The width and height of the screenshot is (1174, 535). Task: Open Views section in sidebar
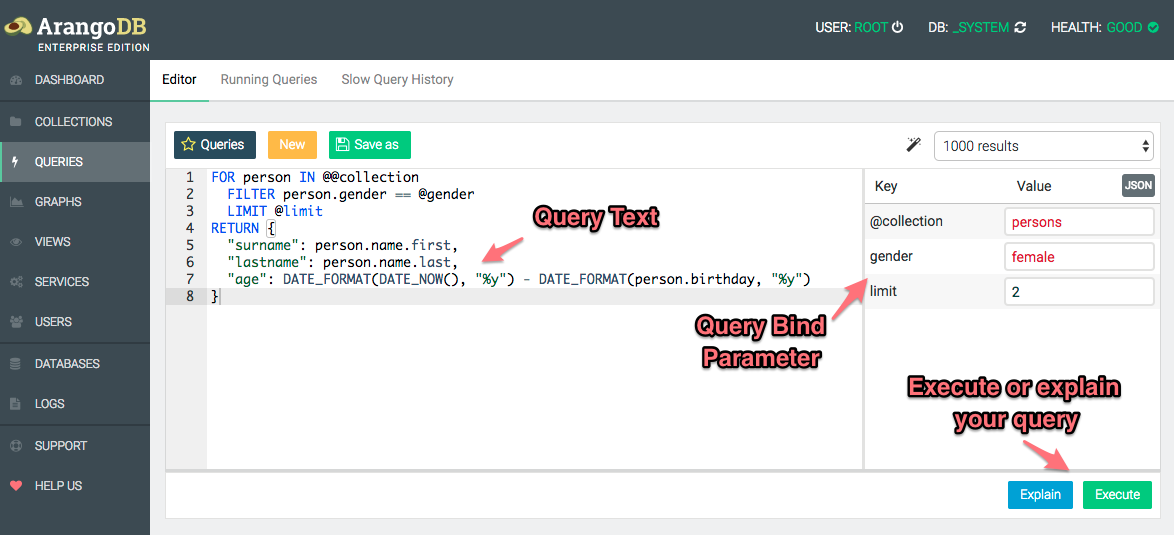click(52, 242)
